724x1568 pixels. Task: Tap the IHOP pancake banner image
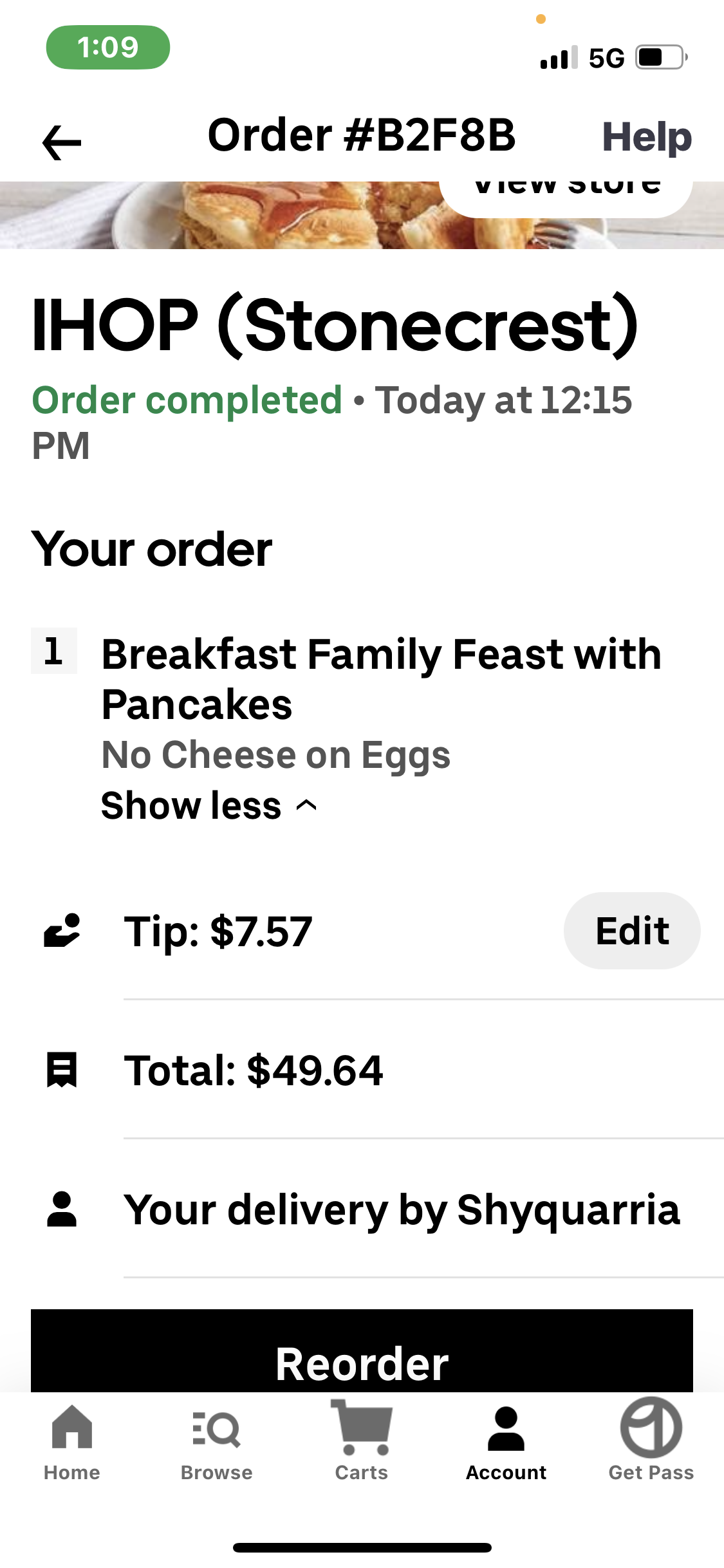(257, 216)
